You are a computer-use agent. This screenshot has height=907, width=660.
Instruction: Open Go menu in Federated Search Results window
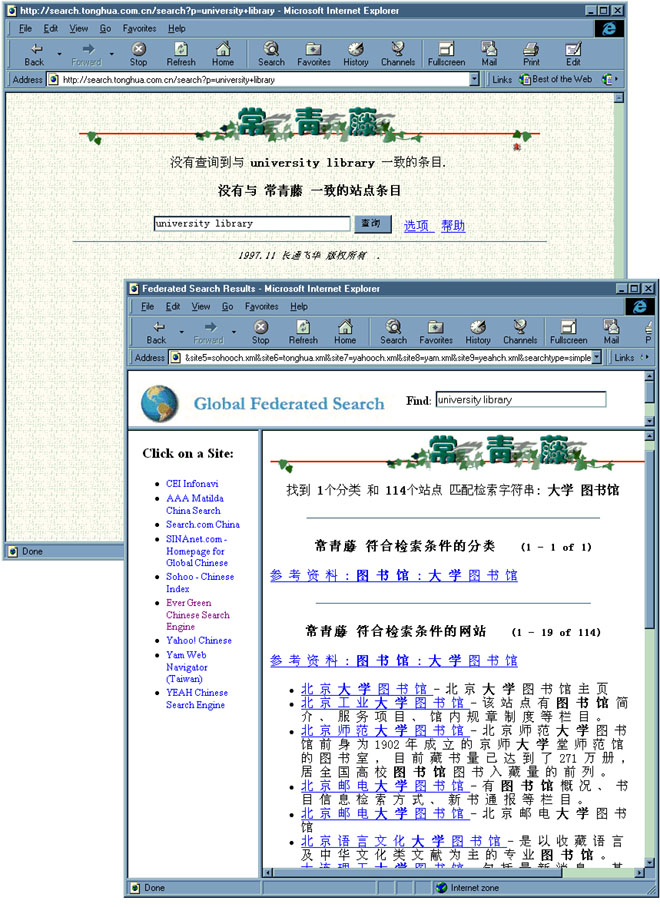[x=227, y=306]
